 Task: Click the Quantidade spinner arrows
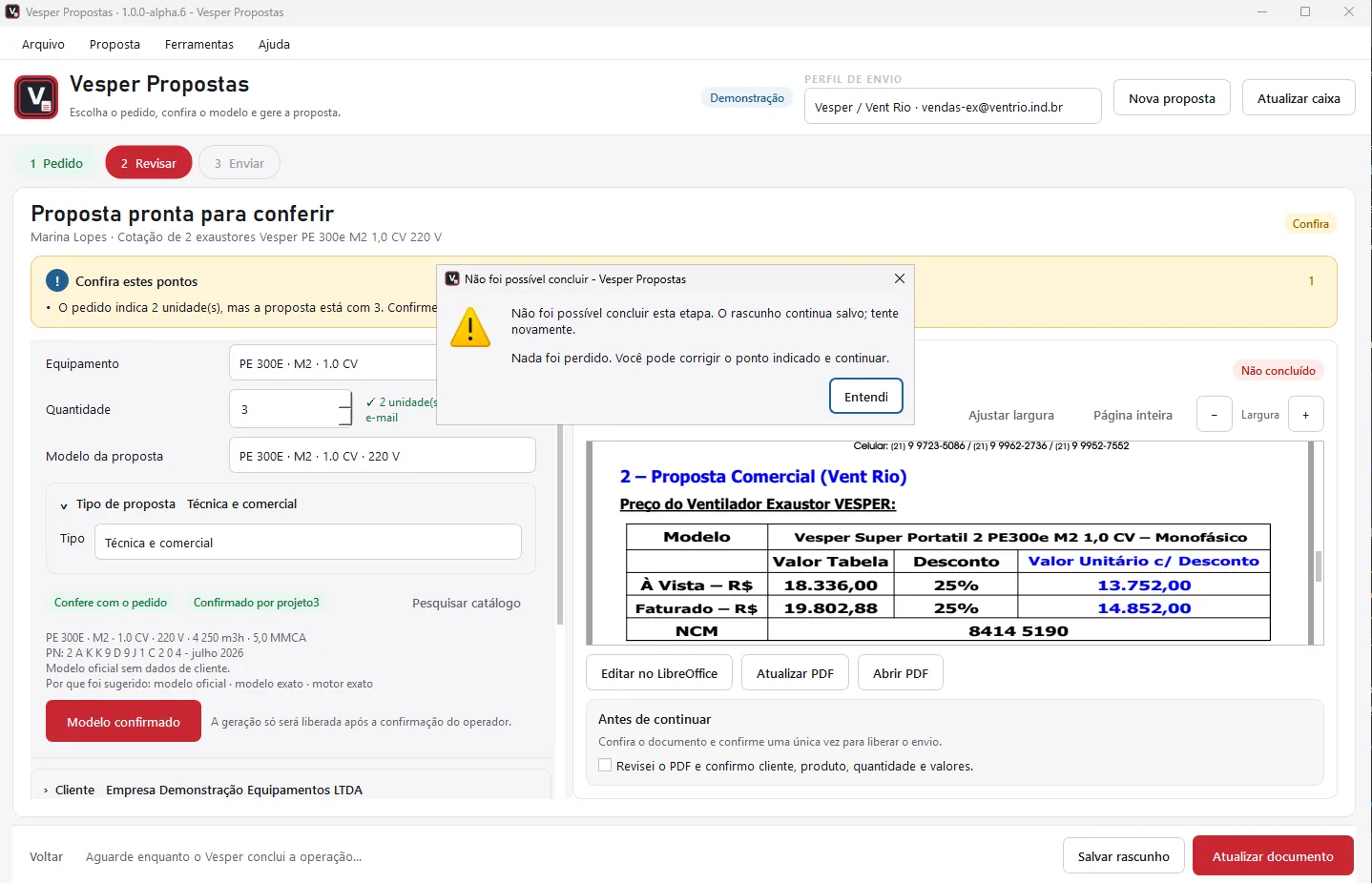[x=345, y=409]
